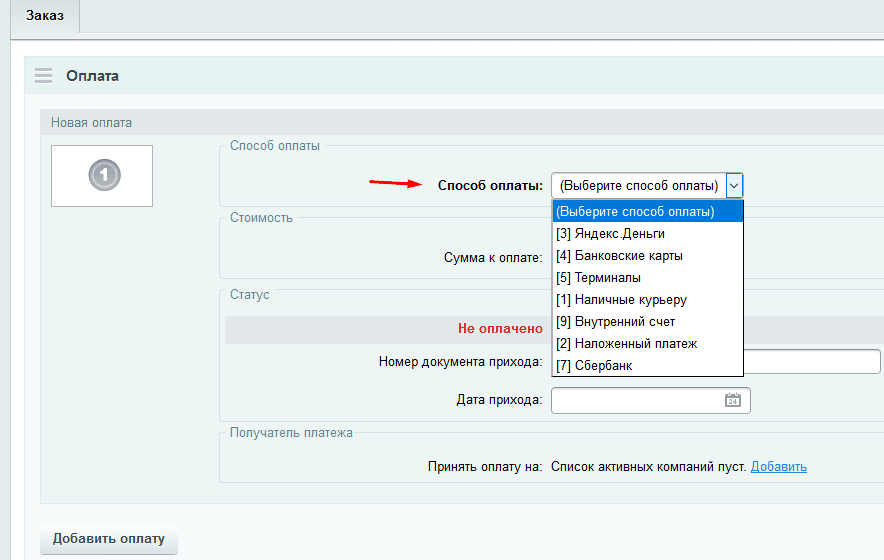This screenshot has height=560, width=884.
Task: Click the Номер документа прихода input field
Action: pos(811,361)
